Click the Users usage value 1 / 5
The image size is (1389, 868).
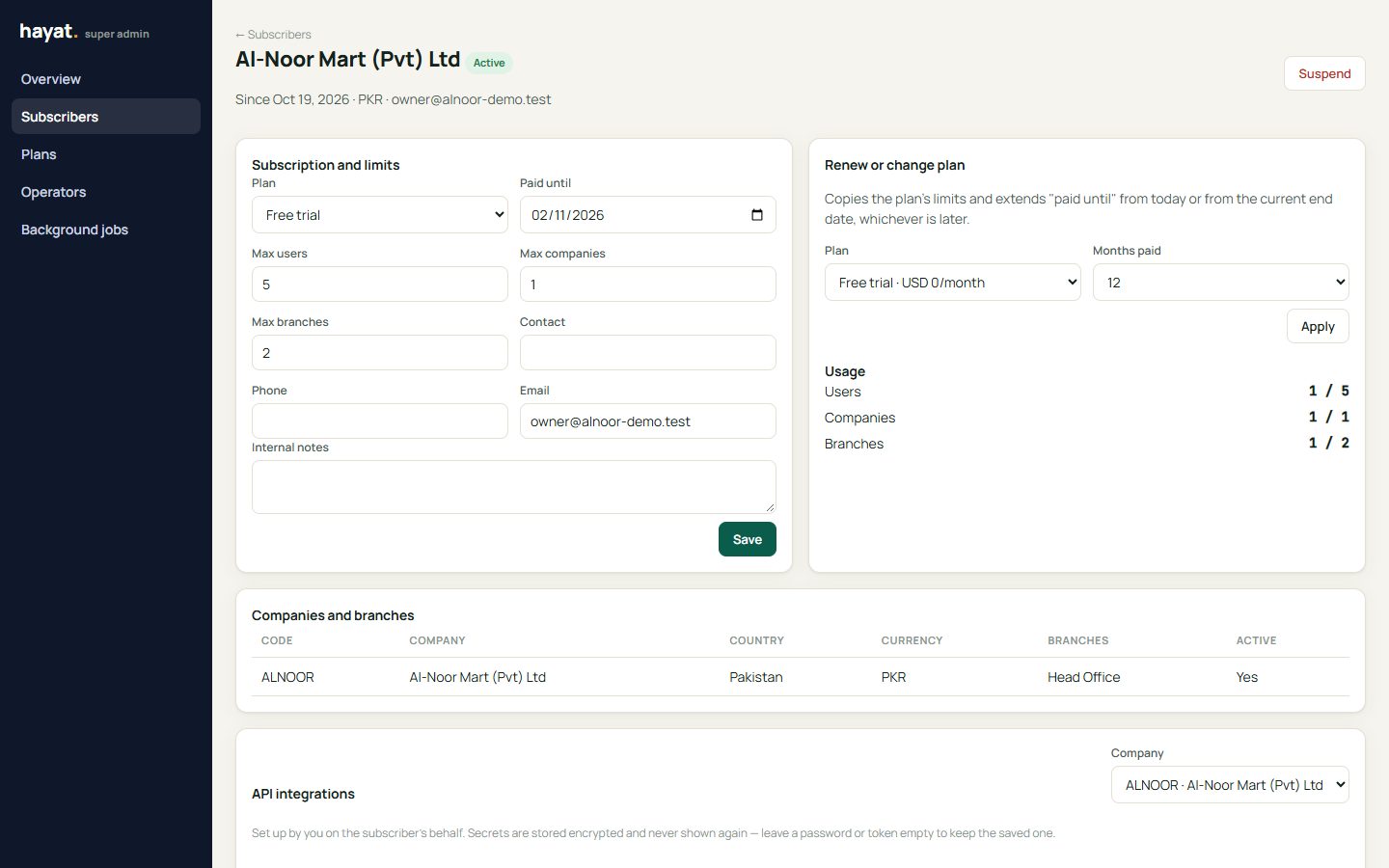click(1329, 391)
